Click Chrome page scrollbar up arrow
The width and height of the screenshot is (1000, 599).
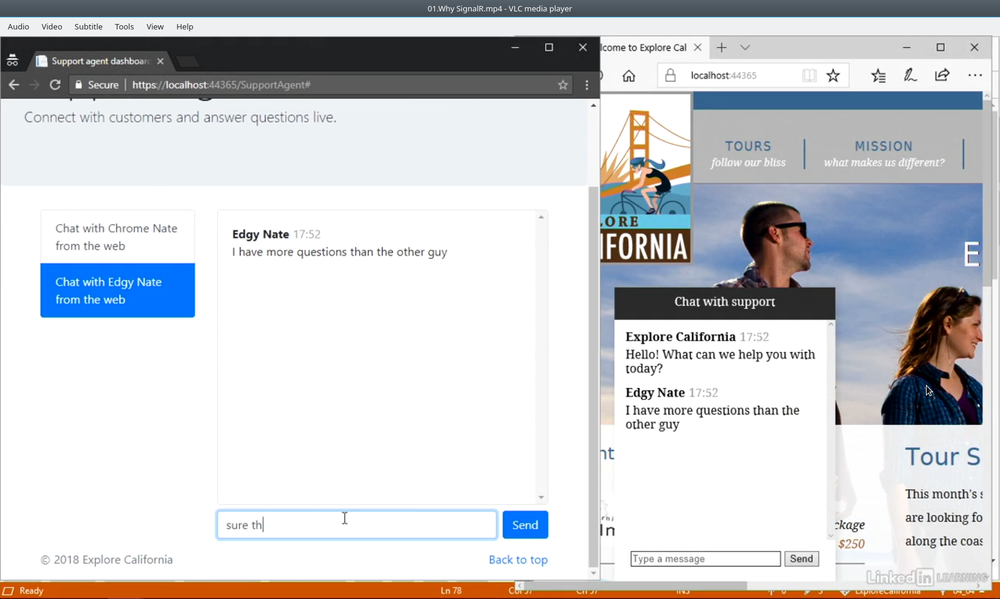click(593, 105)
